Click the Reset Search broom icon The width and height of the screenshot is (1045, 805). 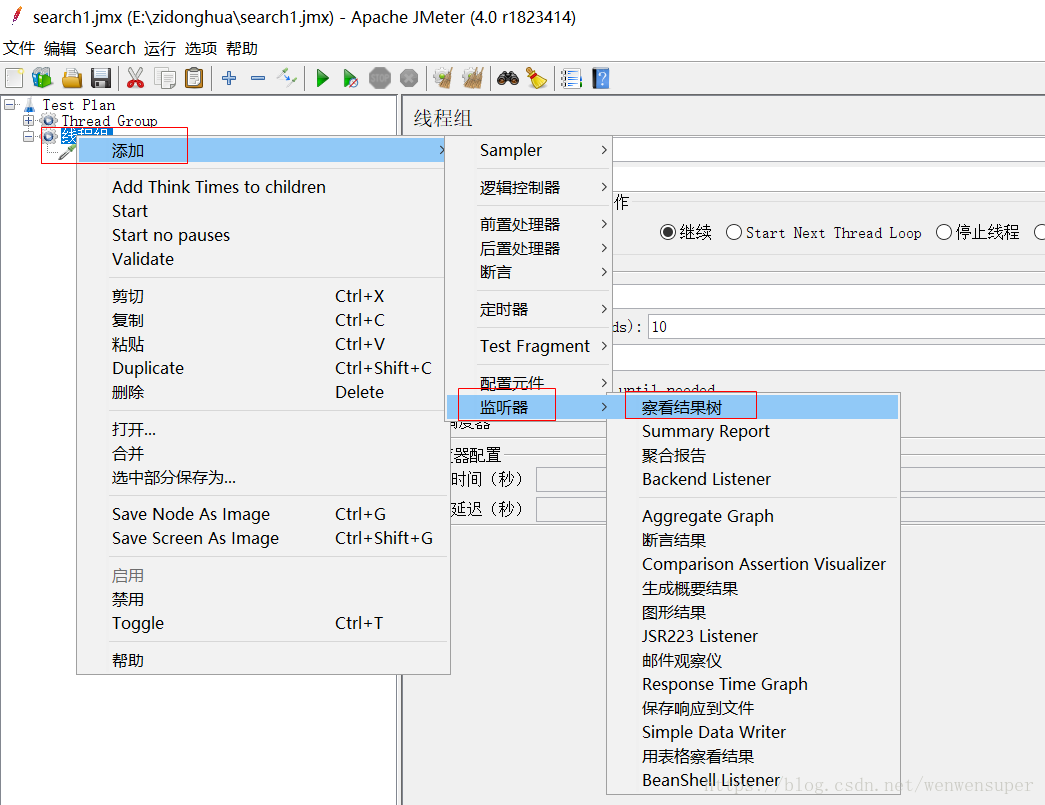pos(536,78)
